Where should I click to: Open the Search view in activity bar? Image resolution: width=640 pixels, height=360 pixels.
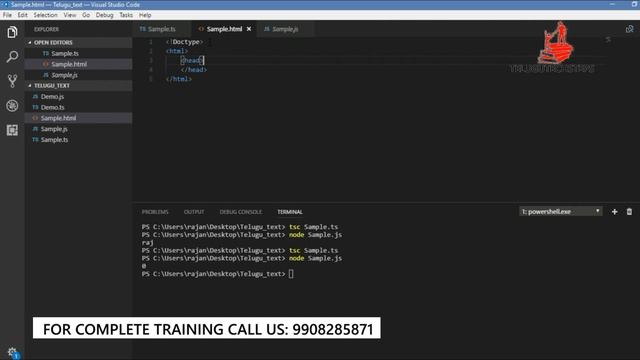[x=12, y=56]
